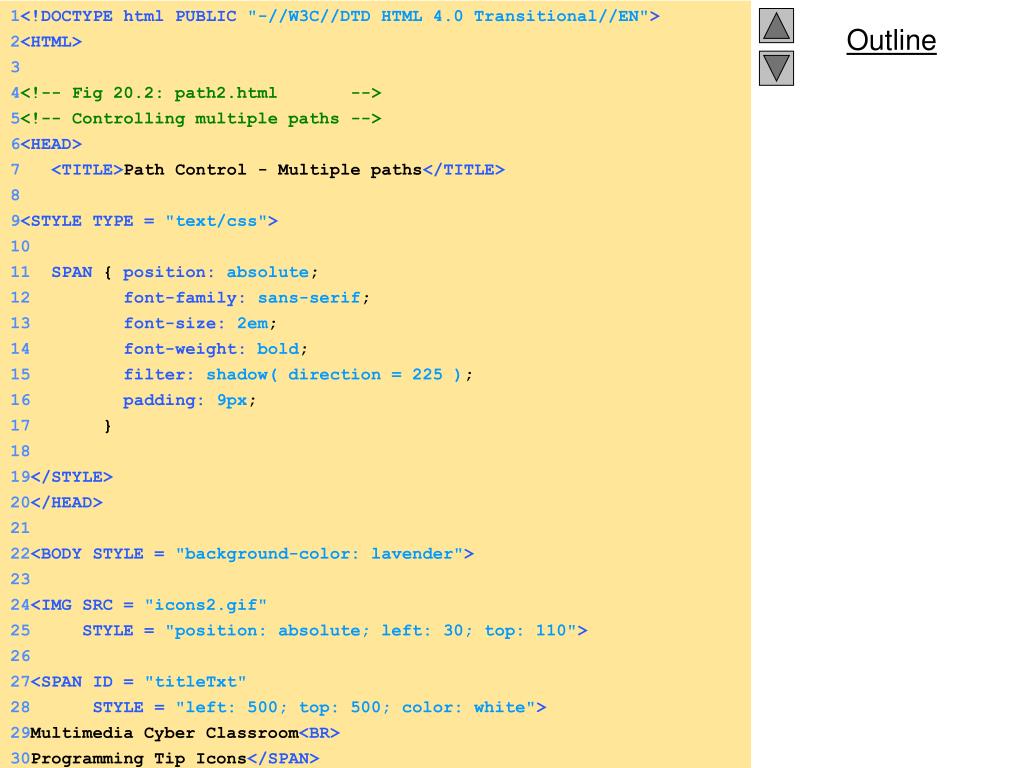Click the title text 'Path Control - Multiple paths'
1024x768 pixels.
point(272,170)
